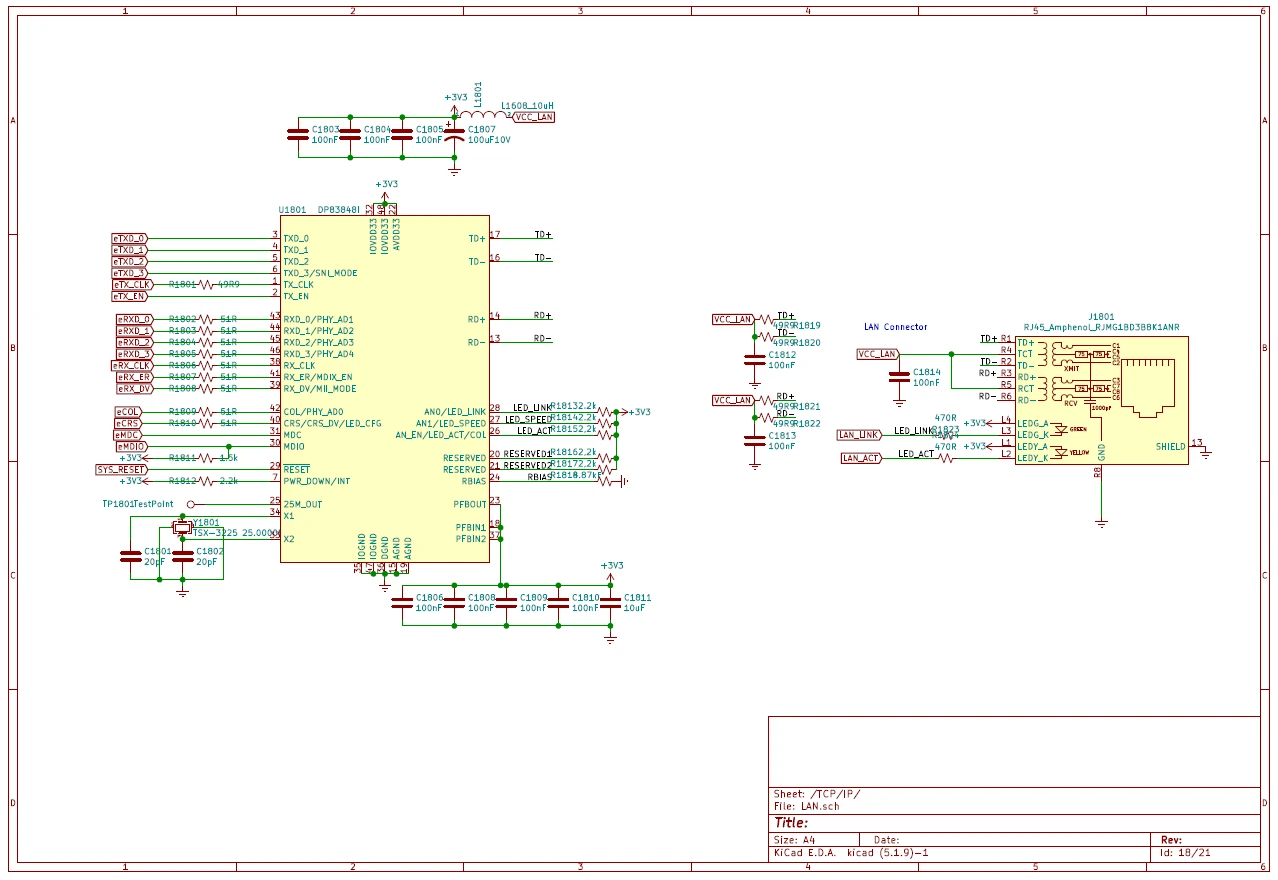
Task: Click the eRX_DV signal label
Action: point(135,388)
